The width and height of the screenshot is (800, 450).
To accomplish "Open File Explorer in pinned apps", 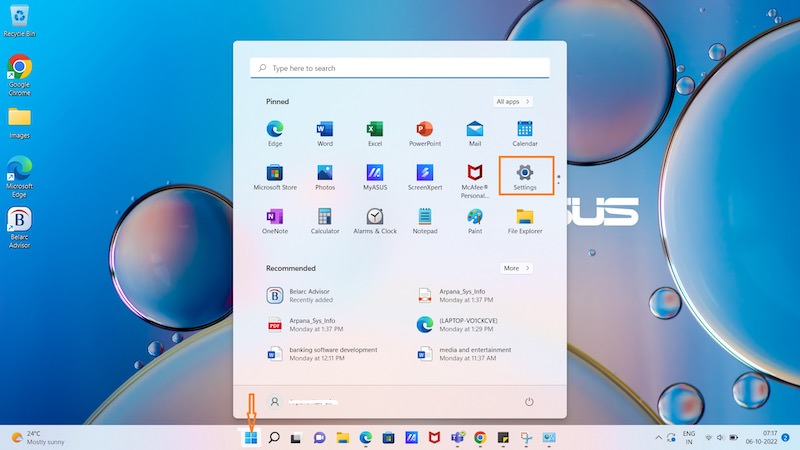I will (524, 221).
